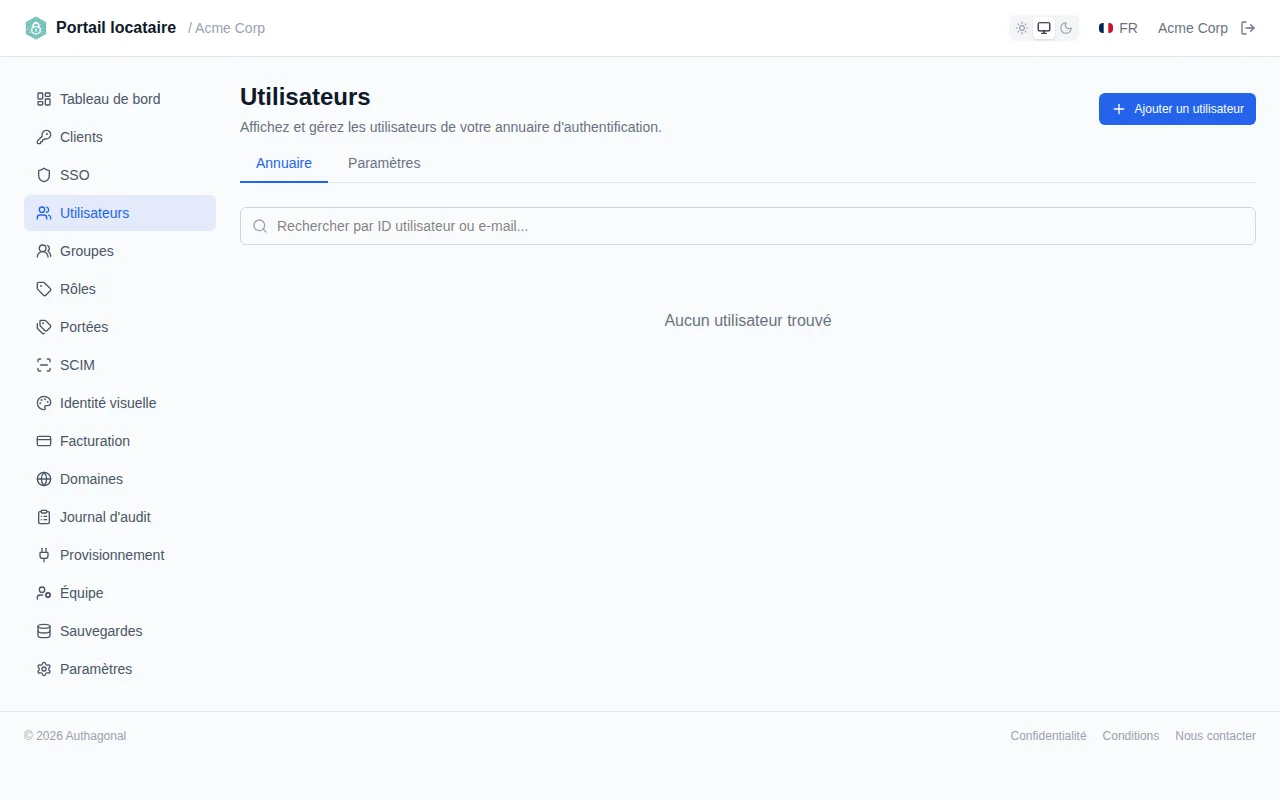Click the magnifier icon in search field
The height and width of the screenshot is (800, 1280).
(x=260, y=226)
